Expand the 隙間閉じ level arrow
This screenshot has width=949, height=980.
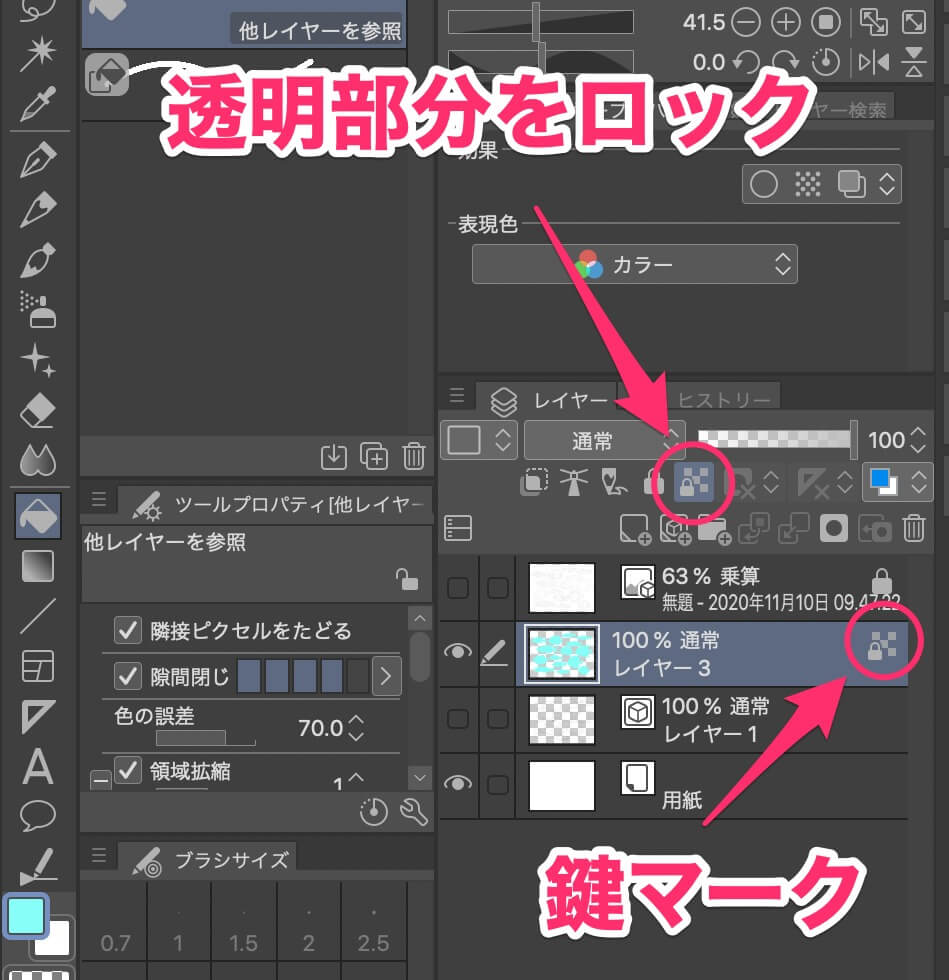(386, 677)
